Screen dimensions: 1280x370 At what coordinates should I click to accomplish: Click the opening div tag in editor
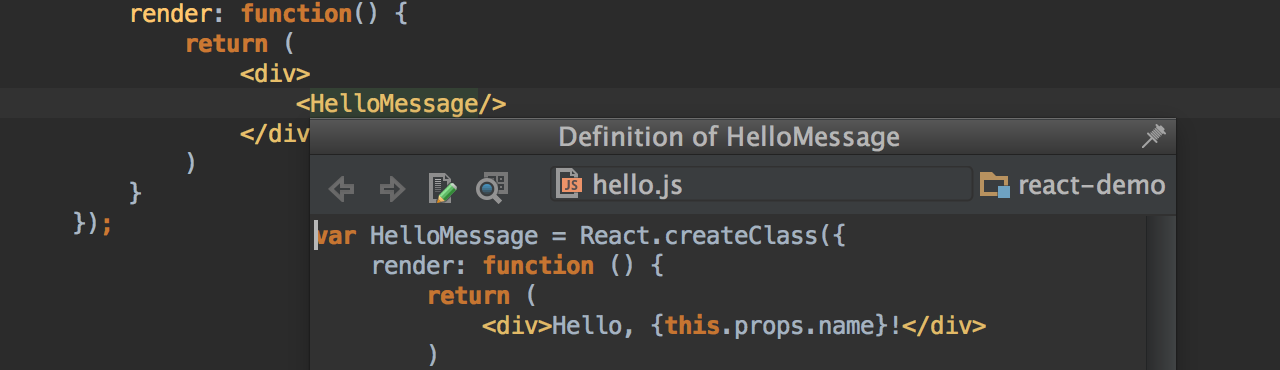point(275,73)
